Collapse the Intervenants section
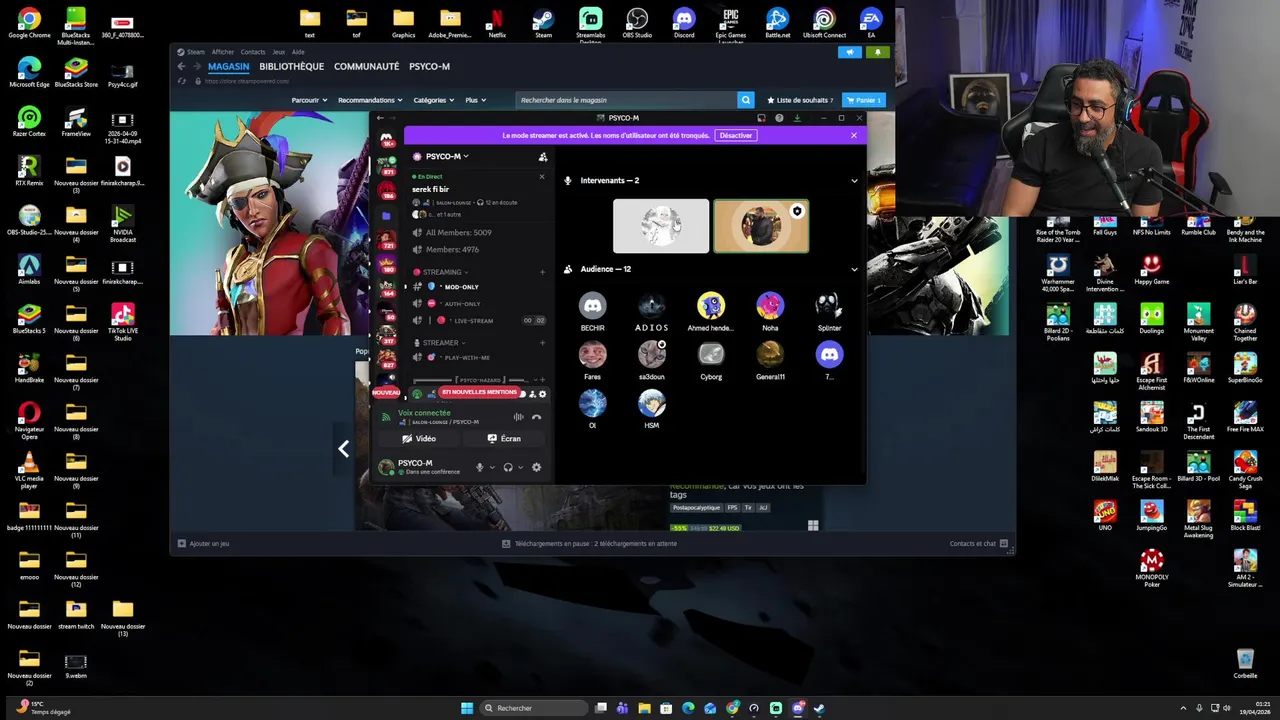This screenshot has height=720, width=1280. point(854,181)
